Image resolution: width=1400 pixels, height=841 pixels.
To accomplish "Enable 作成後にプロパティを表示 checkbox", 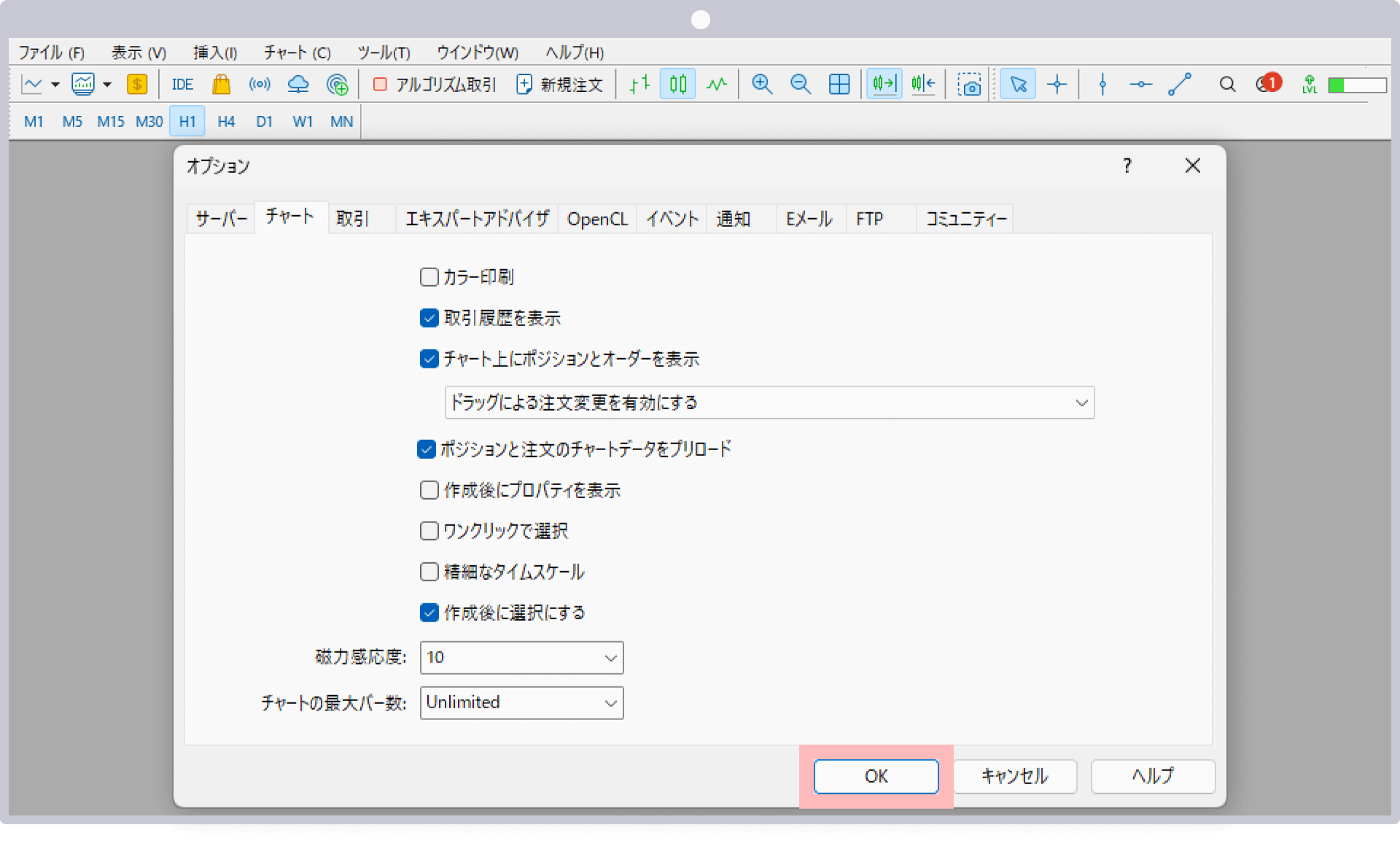I will pyautogui.click(x=429, y=490).
